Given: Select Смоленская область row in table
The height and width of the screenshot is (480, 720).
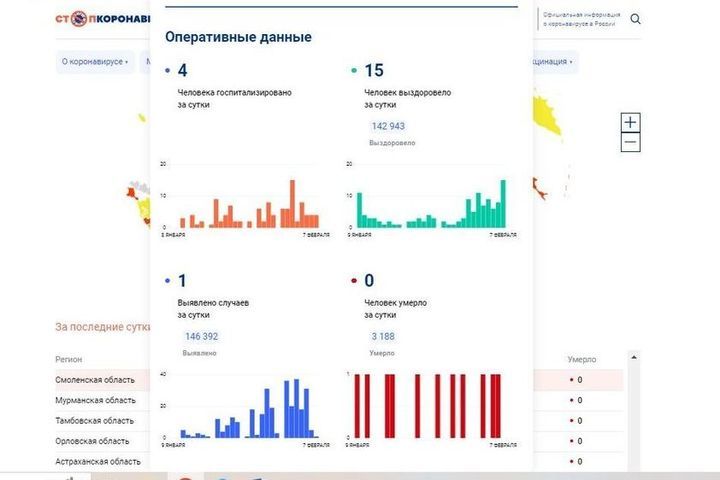Looking at the screenshot, I should [97, 380].
